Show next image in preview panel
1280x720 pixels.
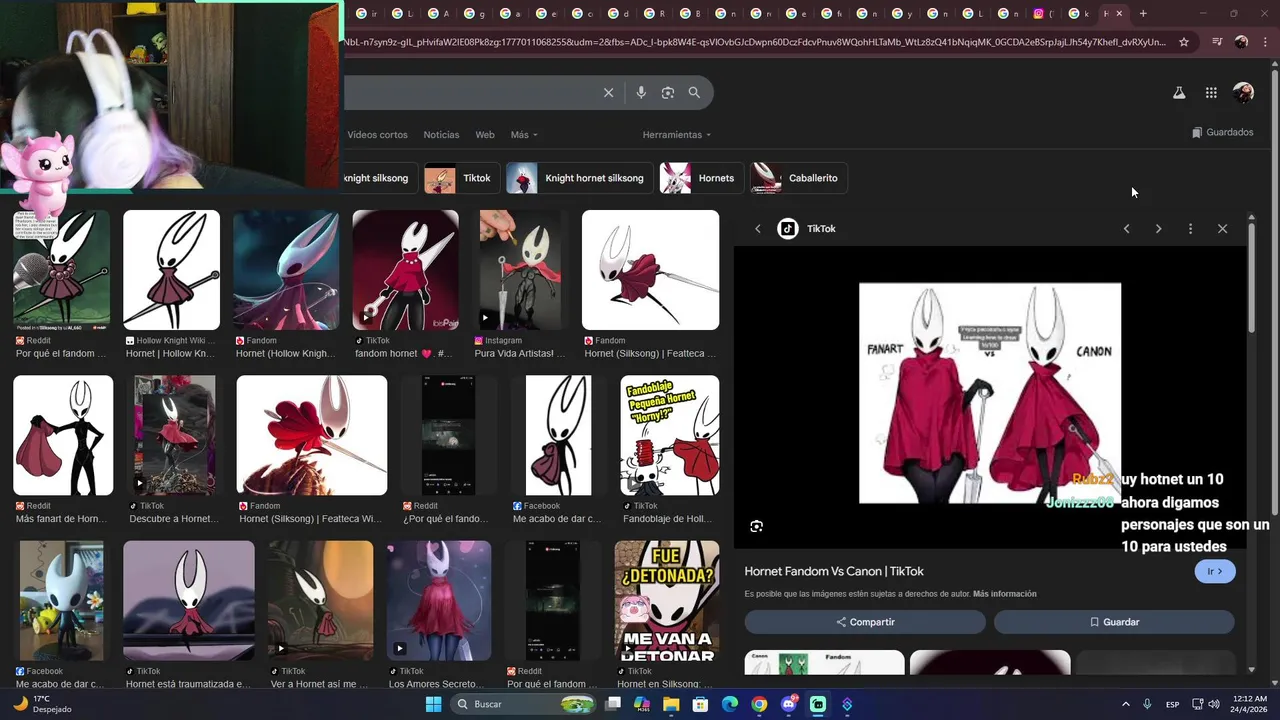click(x=1158, y=229)
